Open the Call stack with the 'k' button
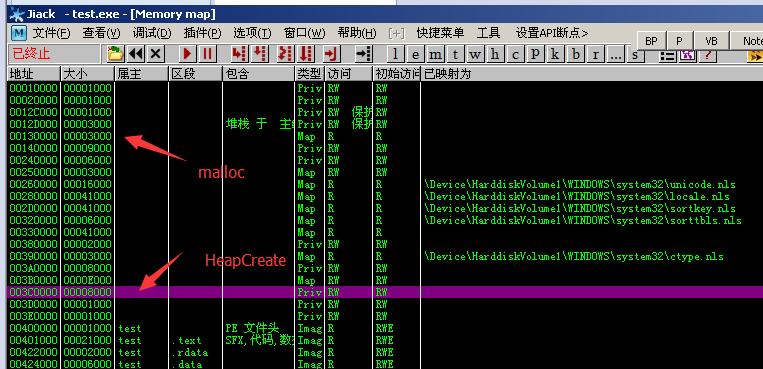Screen dimensions: 763x369 [x=555, y=54]
